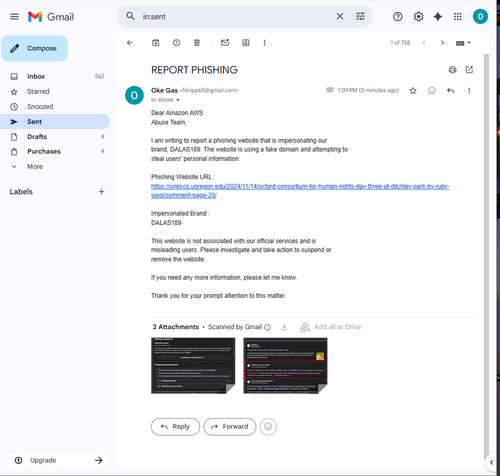Show info about Scanned by Gmail
The width and height of the screenshot is (500, 476).
coord(267,327)
